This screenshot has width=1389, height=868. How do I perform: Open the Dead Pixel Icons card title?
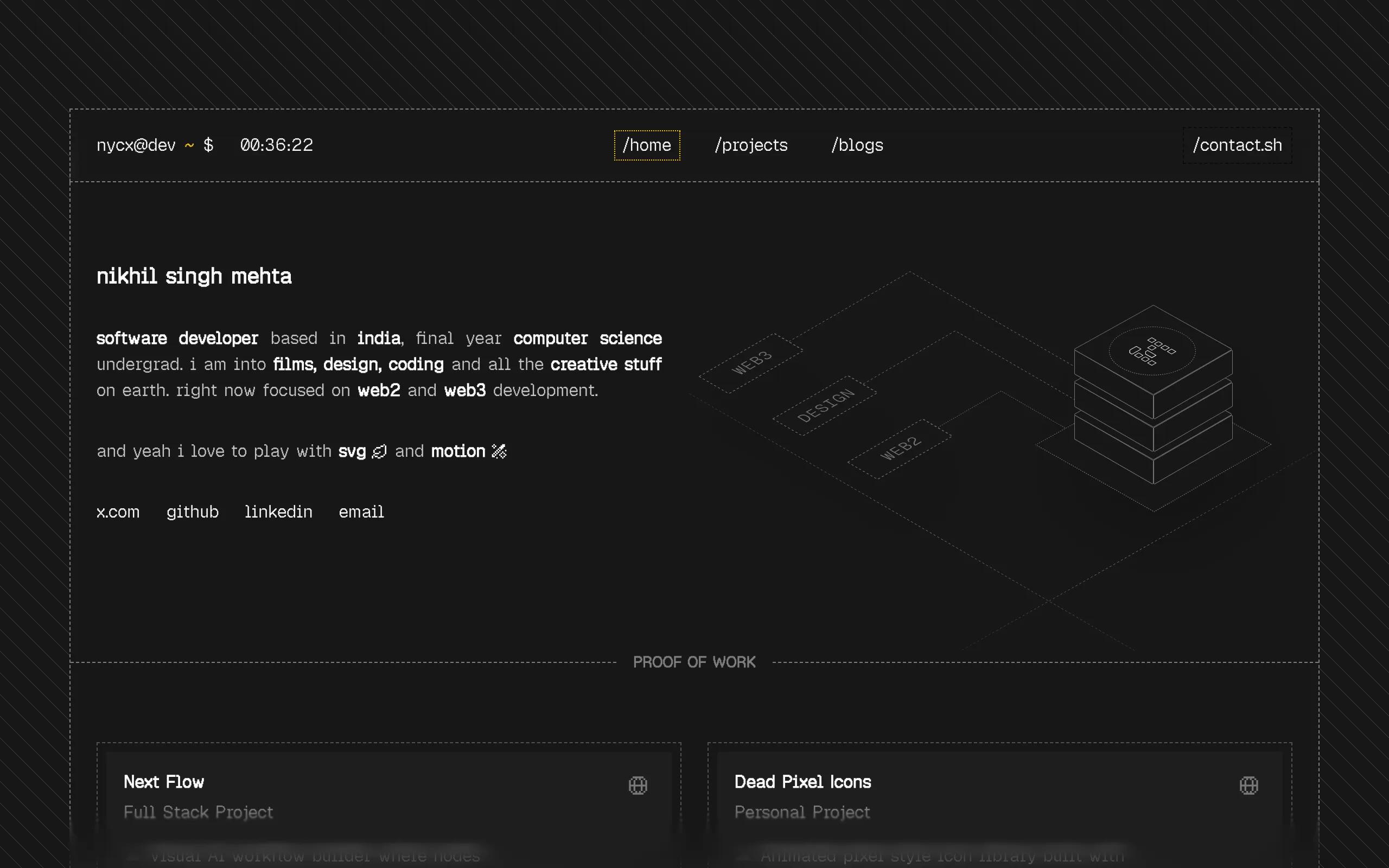pyautogui.click(x=802, y=782)
